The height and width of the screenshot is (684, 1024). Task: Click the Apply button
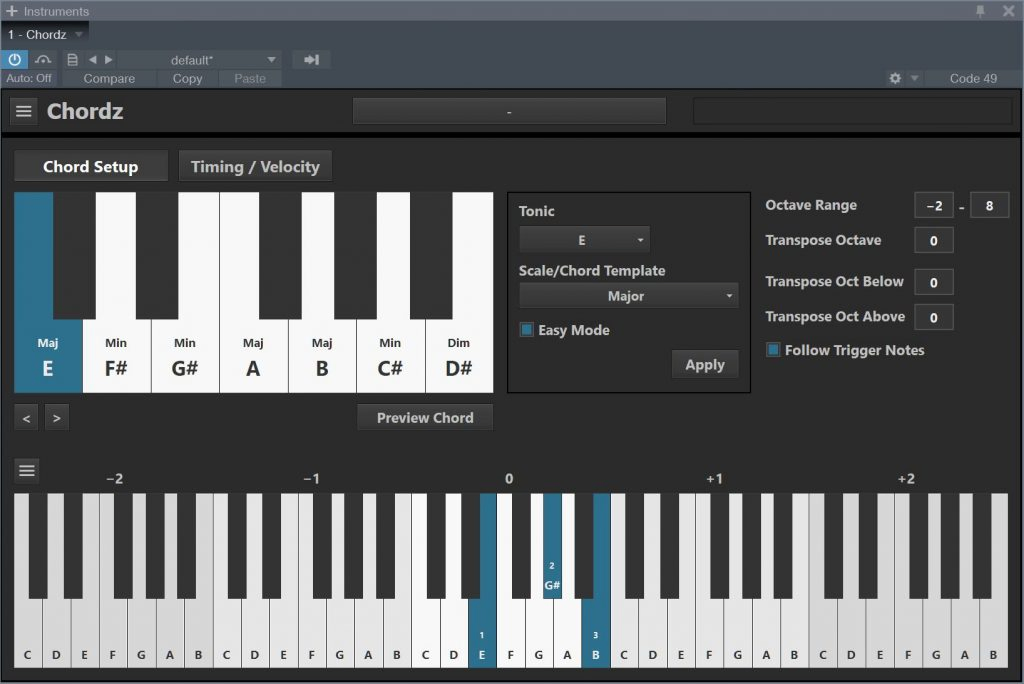point(705,365)
